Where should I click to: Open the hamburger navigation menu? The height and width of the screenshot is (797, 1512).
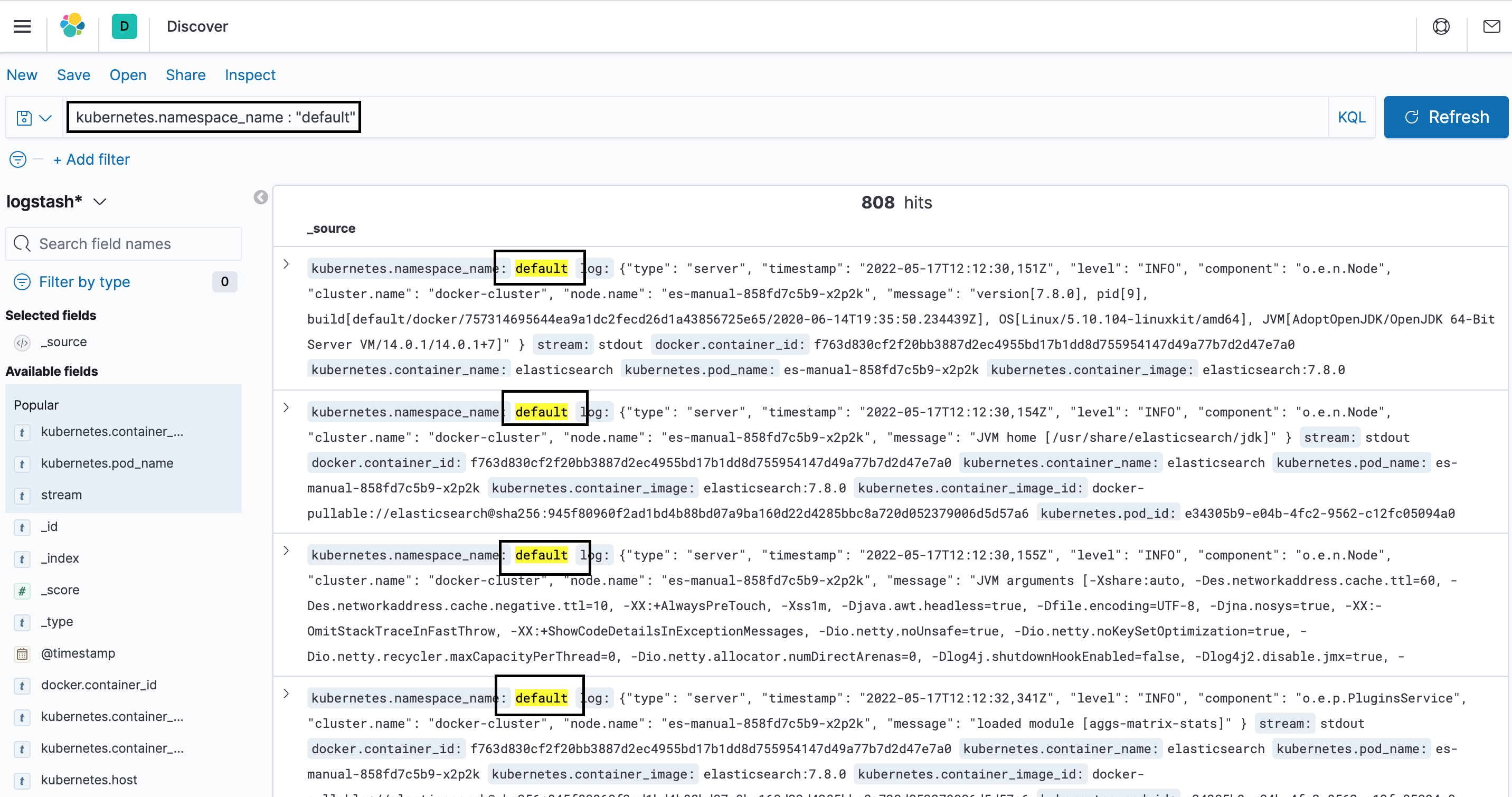coord(22,26)
